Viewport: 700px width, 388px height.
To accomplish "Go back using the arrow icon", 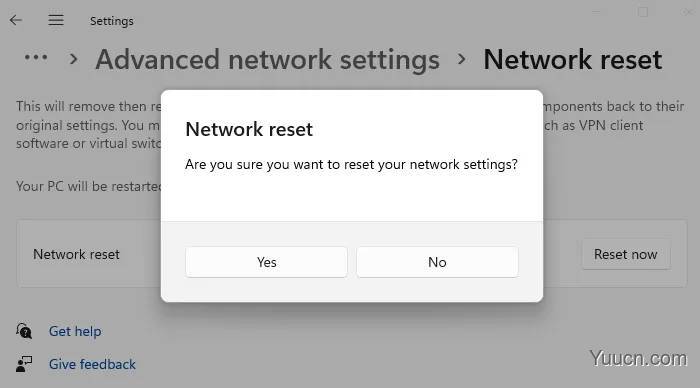I will tap(16, 20).
